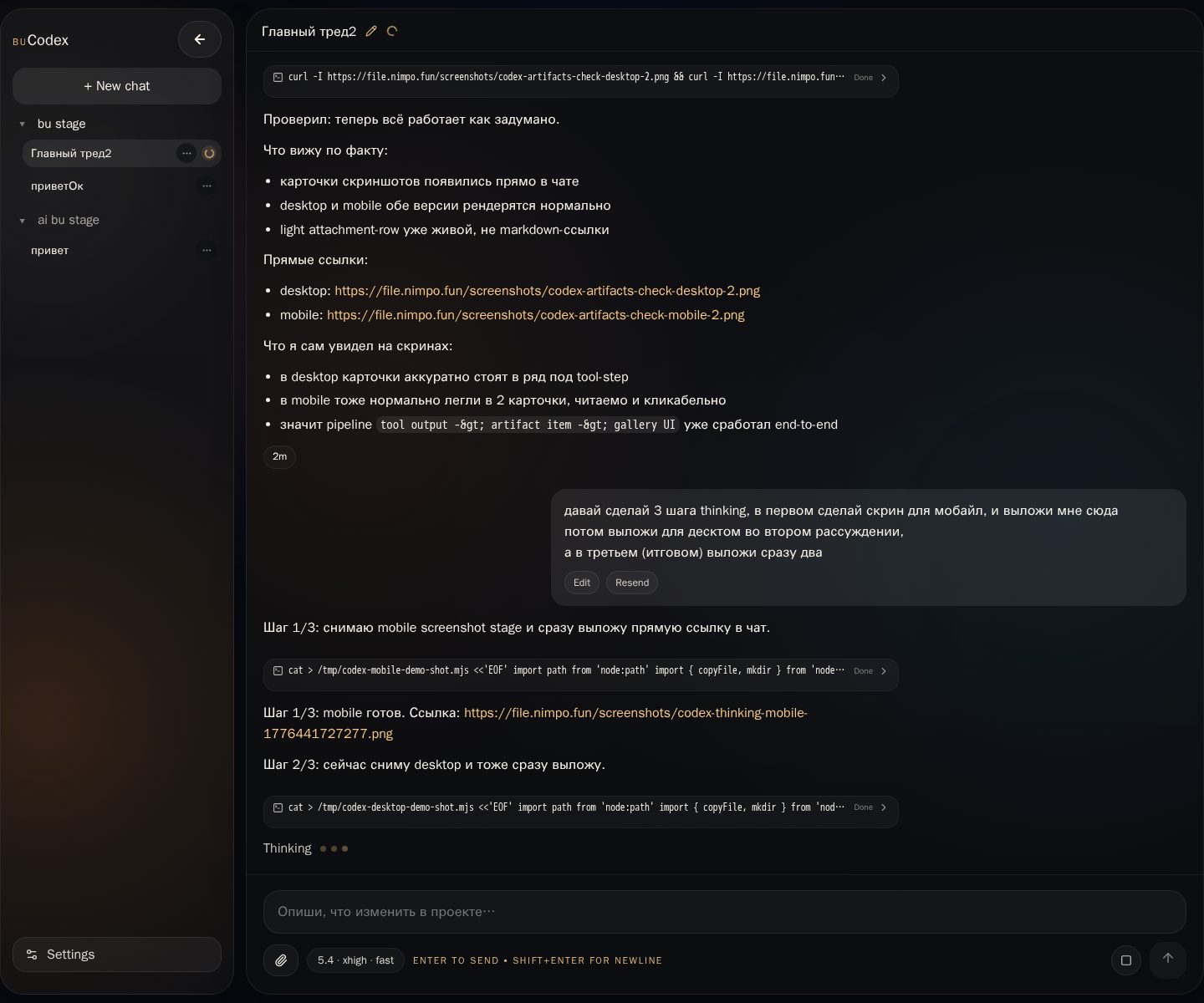
Task: Open options menu for приветОк chat
Action: coord(207,186)
